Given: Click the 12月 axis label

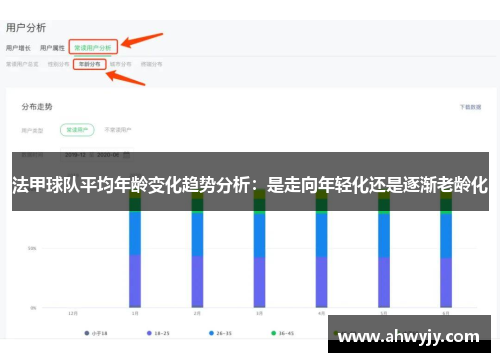Looking at the screenshot, I should [x=73, y=313].
